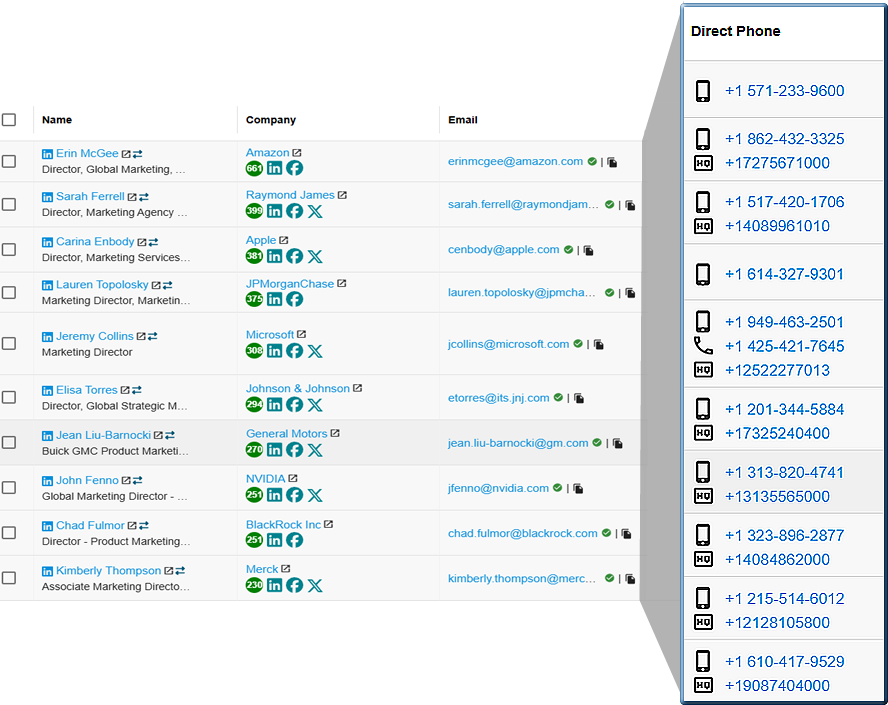
Task: Select the checkbox for Kimberly Thompson
Action: (9, 578)
